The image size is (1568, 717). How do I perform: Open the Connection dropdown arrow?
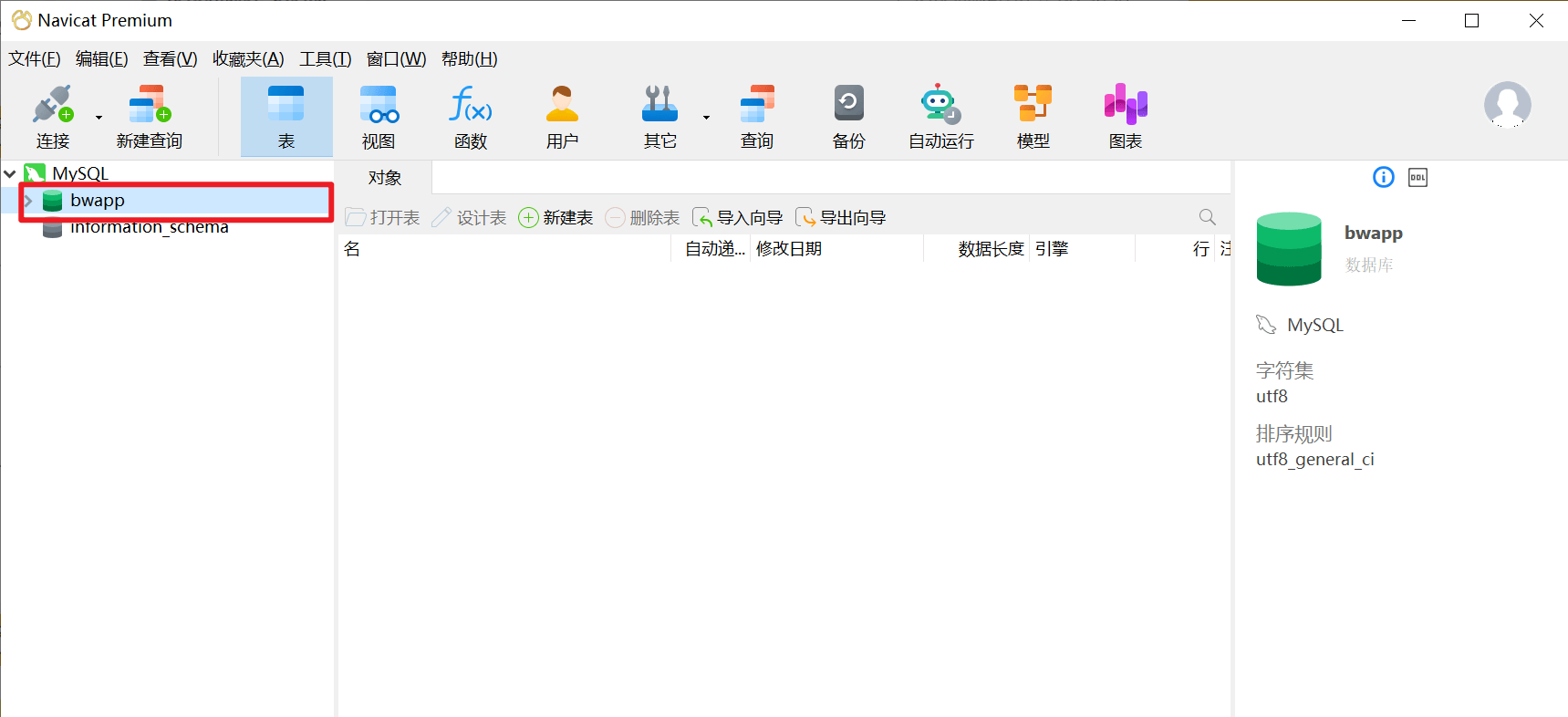click(x=99, y=118)
